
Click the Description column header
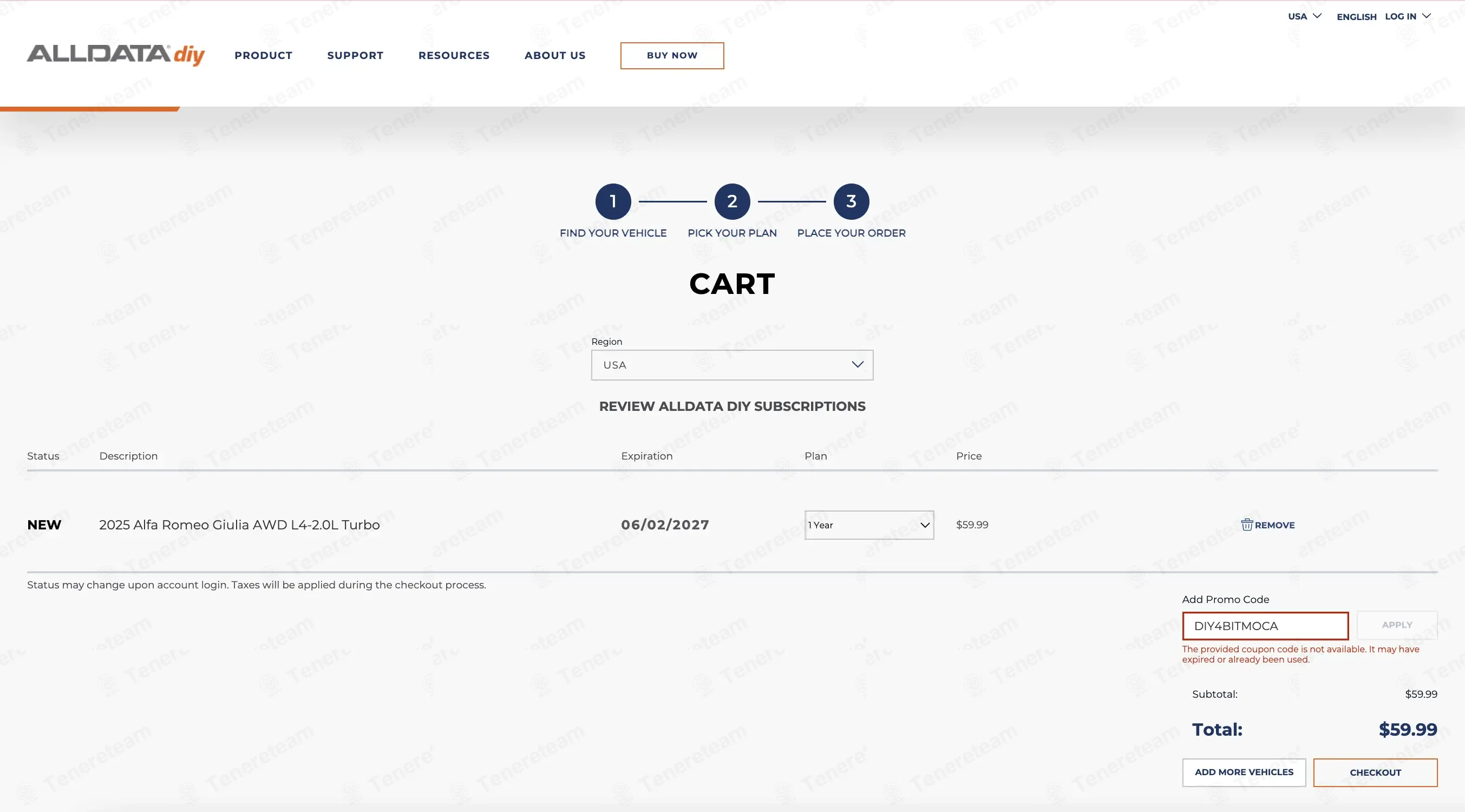(x=128, y=456)
